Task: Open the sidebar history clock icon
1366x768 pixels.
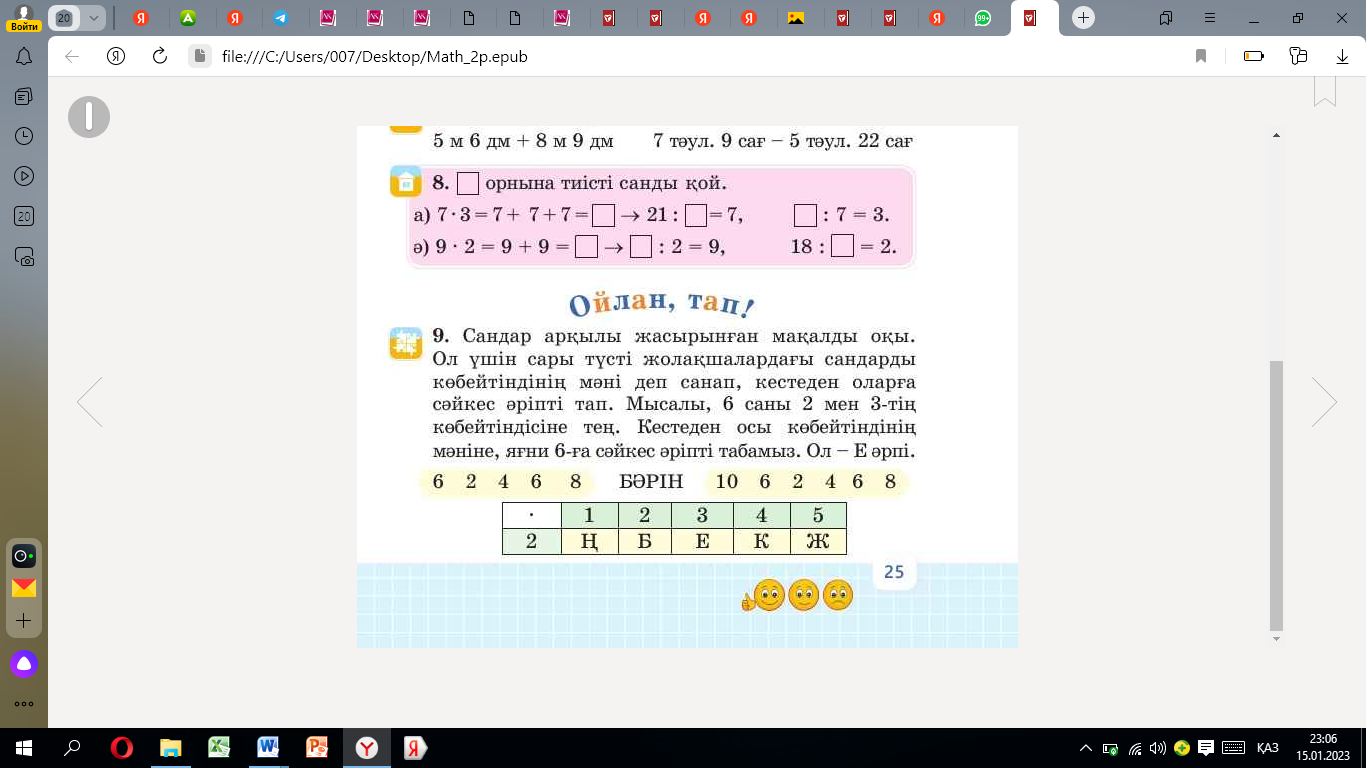Action: 24,136
